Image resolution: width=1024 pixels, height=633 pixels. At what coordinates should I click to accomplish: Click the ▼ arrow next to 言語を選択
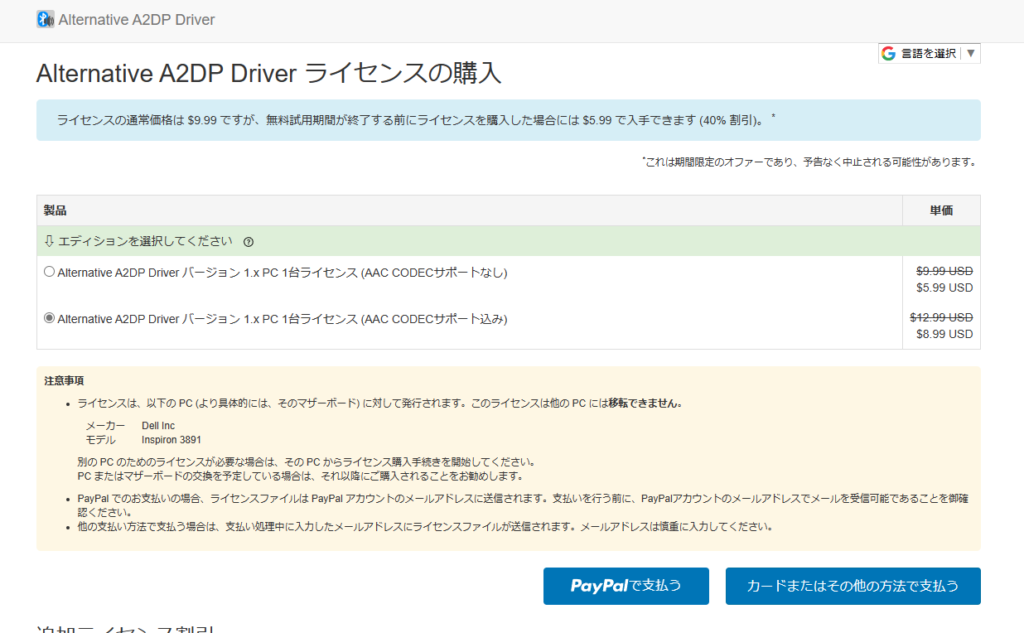point(969,53)
